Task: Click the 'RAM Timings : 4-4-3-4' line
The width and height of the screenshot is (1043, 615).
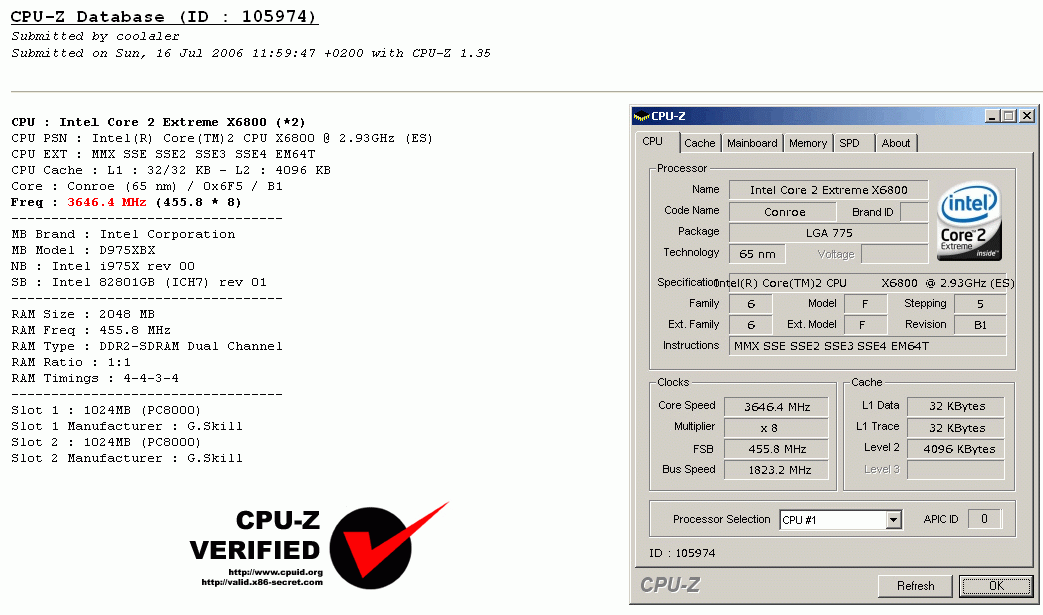Action: click(94, 378)
